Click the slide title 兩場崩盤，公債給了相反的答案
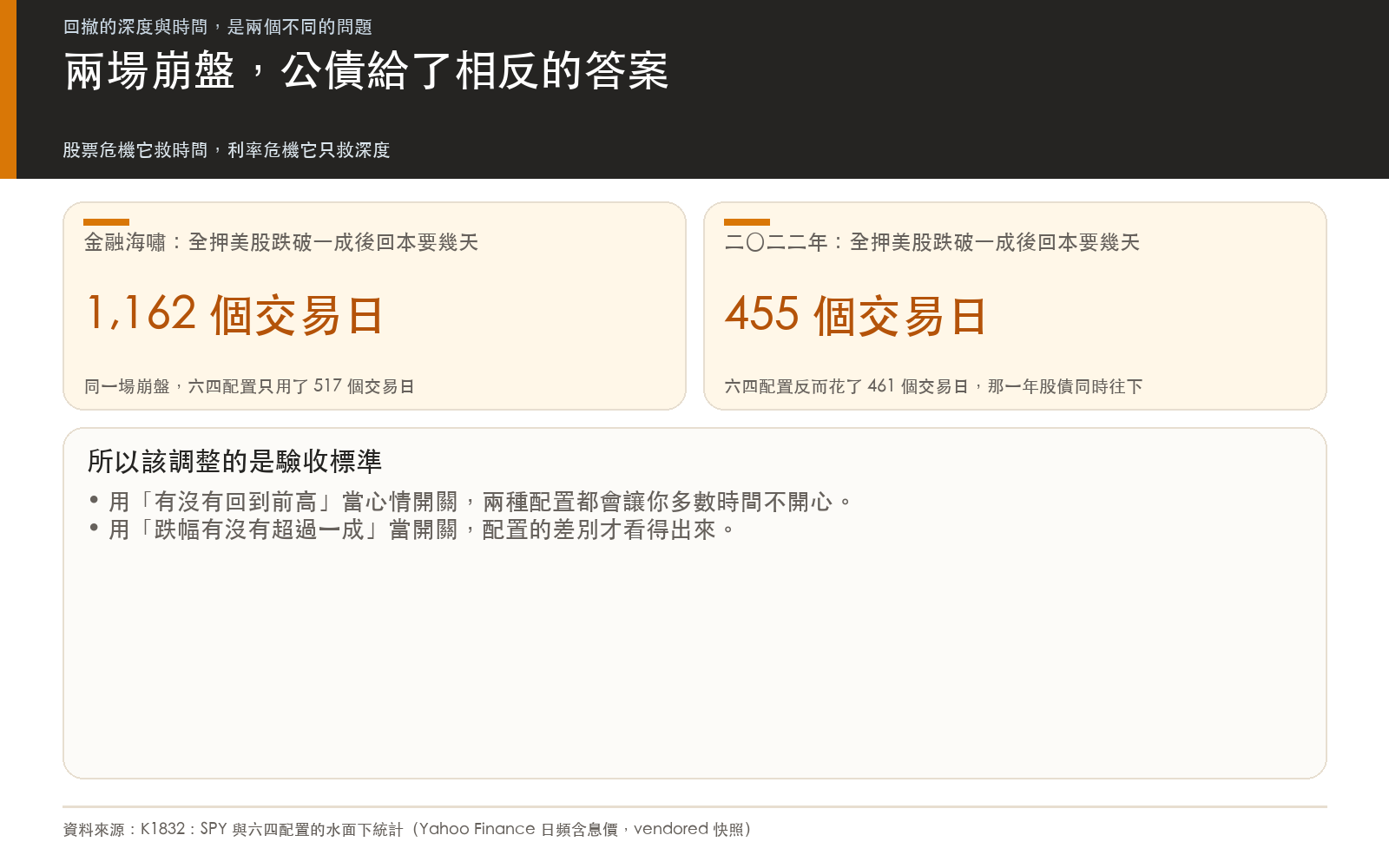Viewport: 1389px width, 868px height. pyautogui.click(x=366, y=71)
